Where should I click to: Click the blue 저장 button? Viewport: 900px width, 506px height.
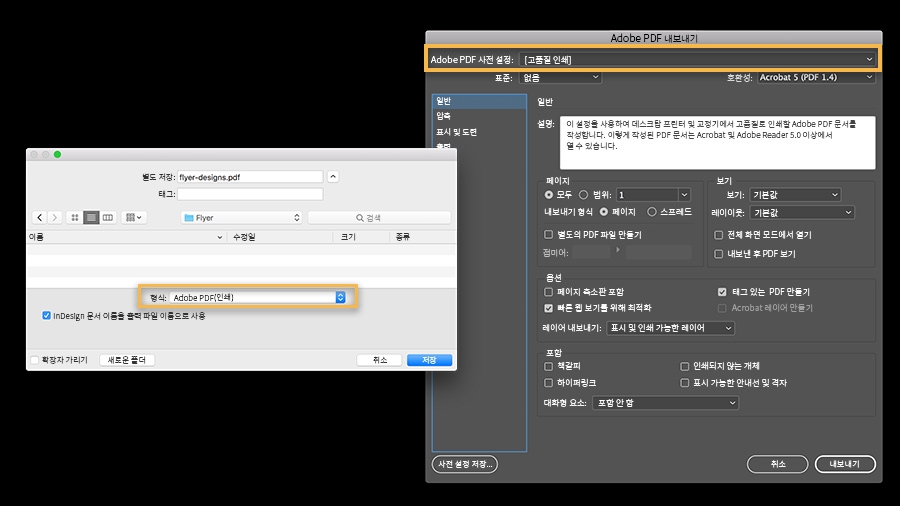tap(429, 360)
